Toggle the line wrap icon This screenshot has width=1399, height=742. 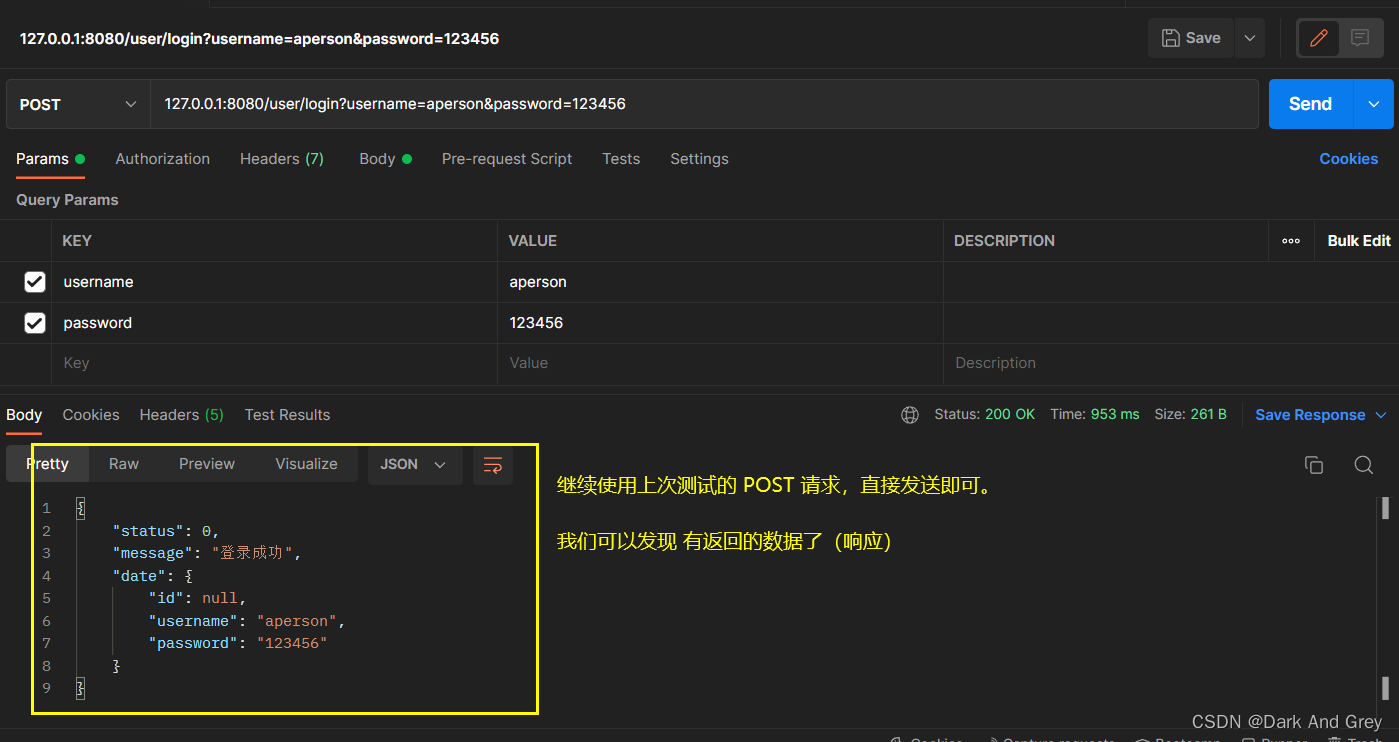click(x=493, y=465)
